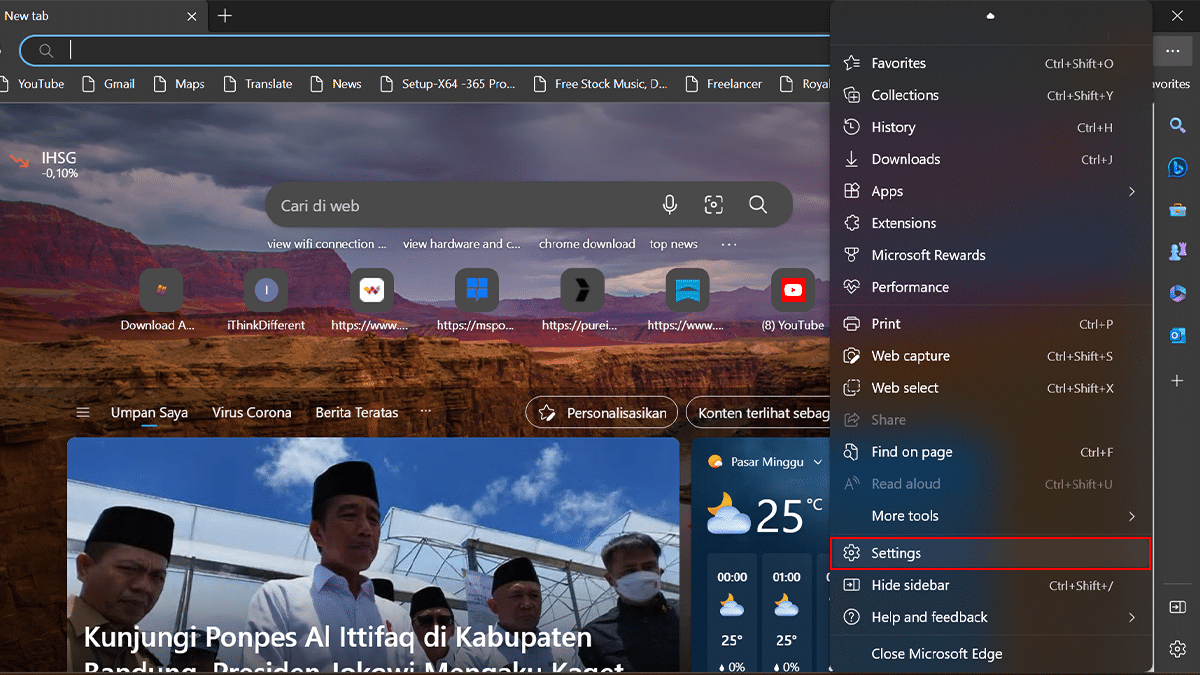Switch to Virus Corona feed tab
The width and height of the screenshot is (1200, 675).
coord(251,413)
